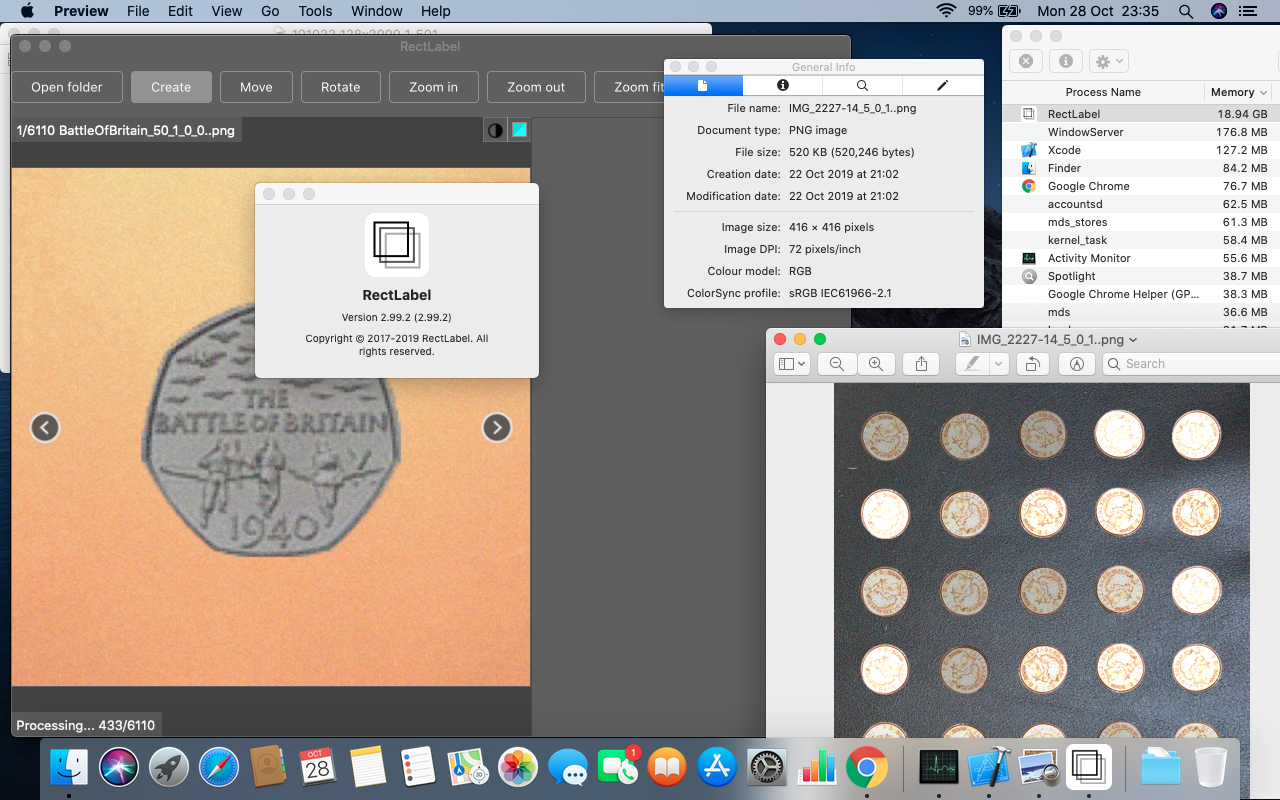Click the Rotate left icon in Preview toolbar

[1032, 363]
